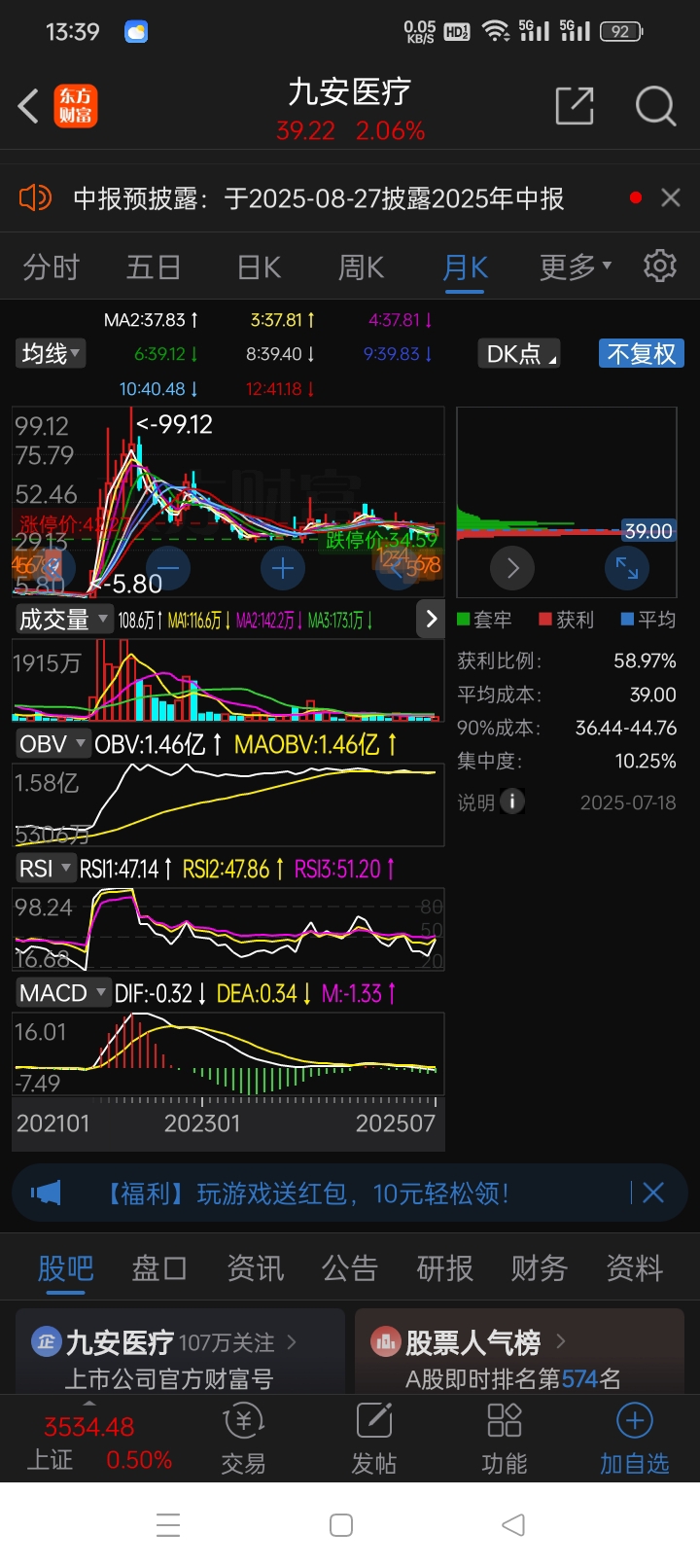Open the 资讯 tab
Image resolution: width=700 pixels, height=1568 pixels.
(255, 1267)
